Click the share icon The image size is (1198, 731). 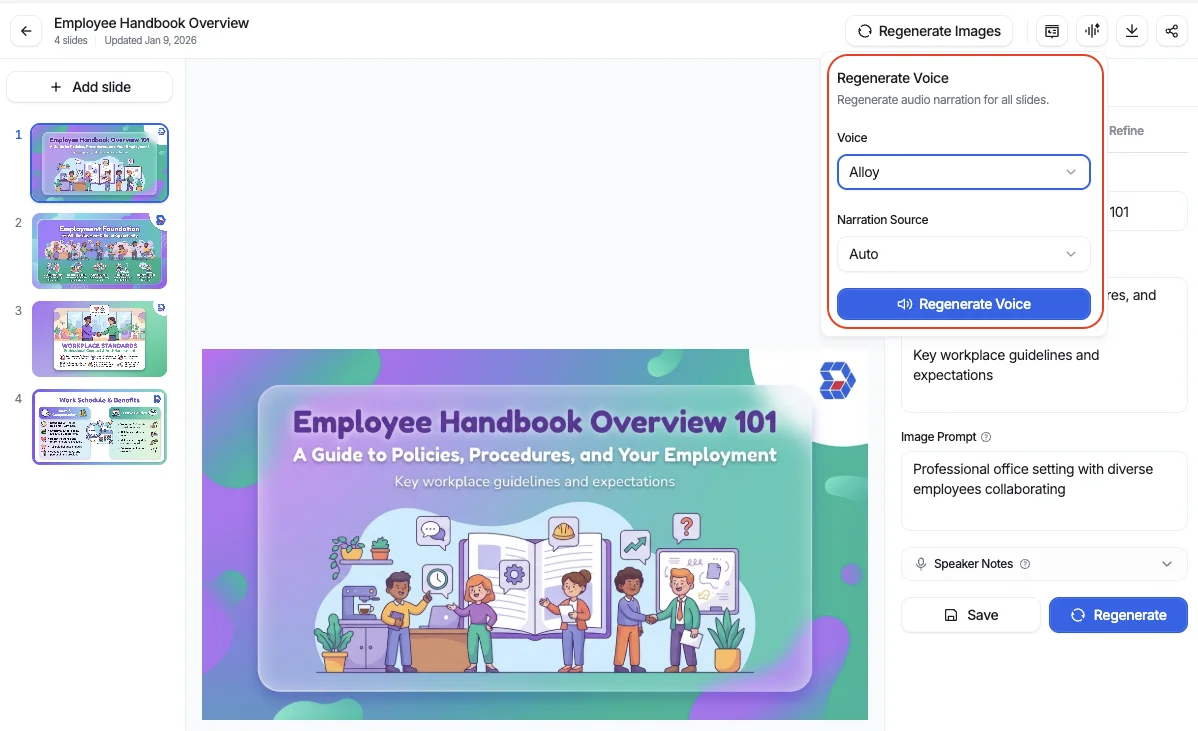[1172, 31]
